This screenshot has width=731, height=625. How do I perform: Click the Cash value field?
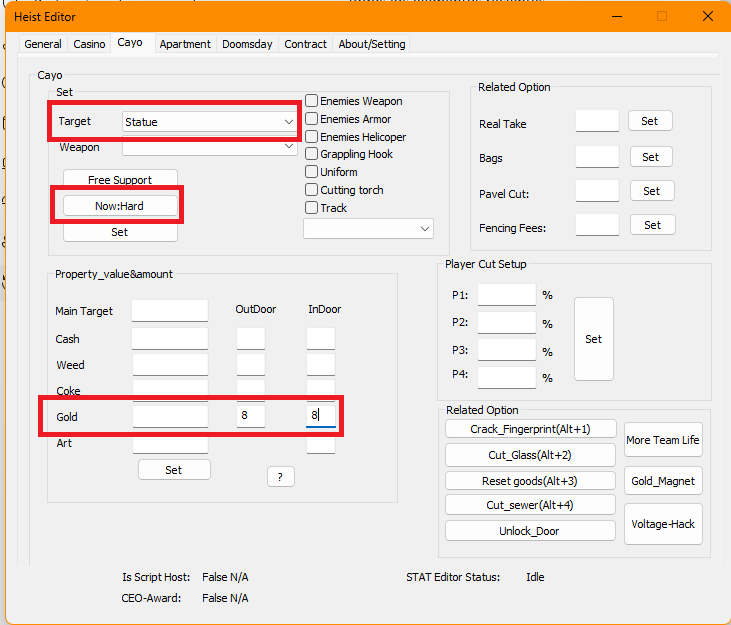pyautogui.click(x=170, y=338)
